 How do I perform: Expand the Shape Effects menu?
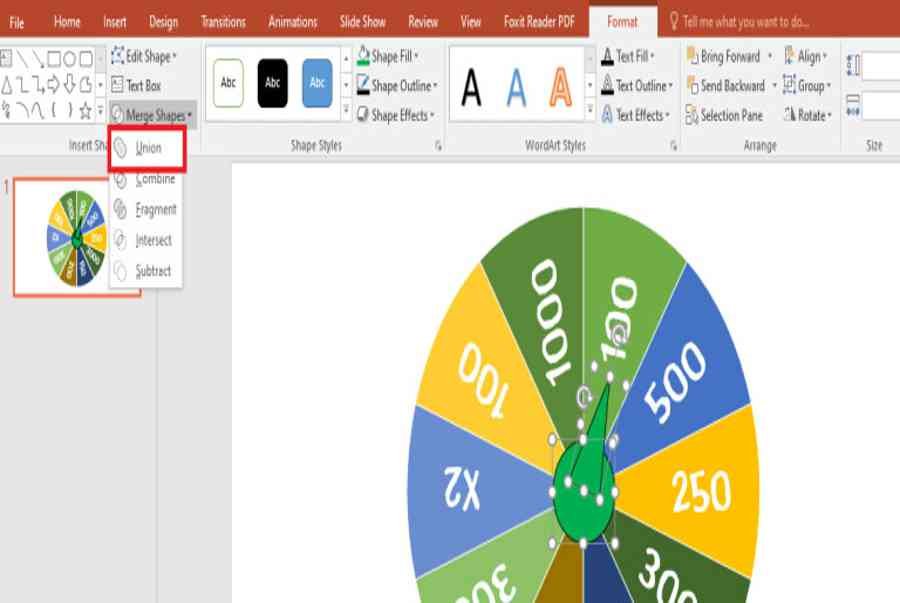click(x=395, y=115)
